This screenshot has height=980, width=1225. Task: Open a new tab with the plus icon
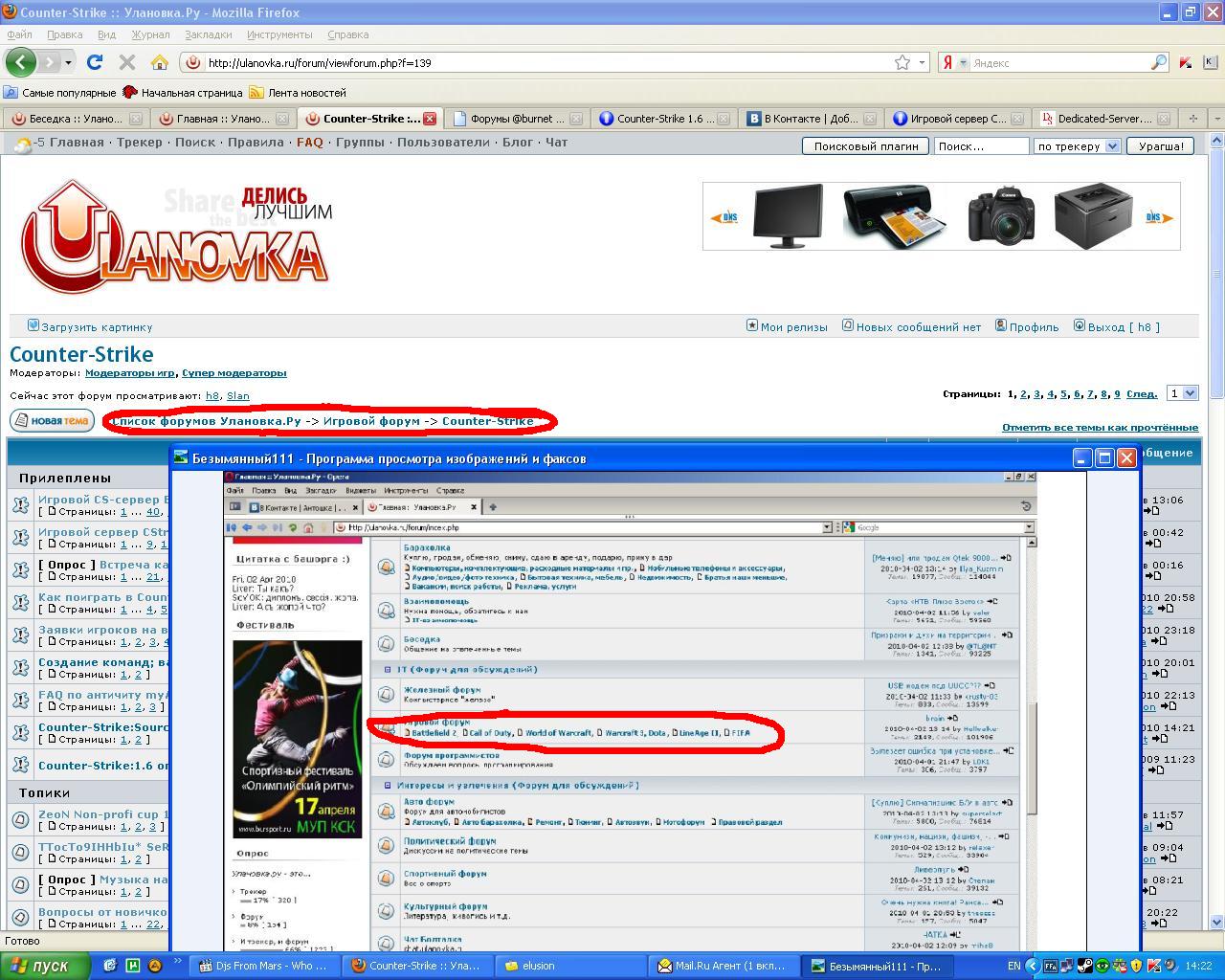(x=1193, y=119)
